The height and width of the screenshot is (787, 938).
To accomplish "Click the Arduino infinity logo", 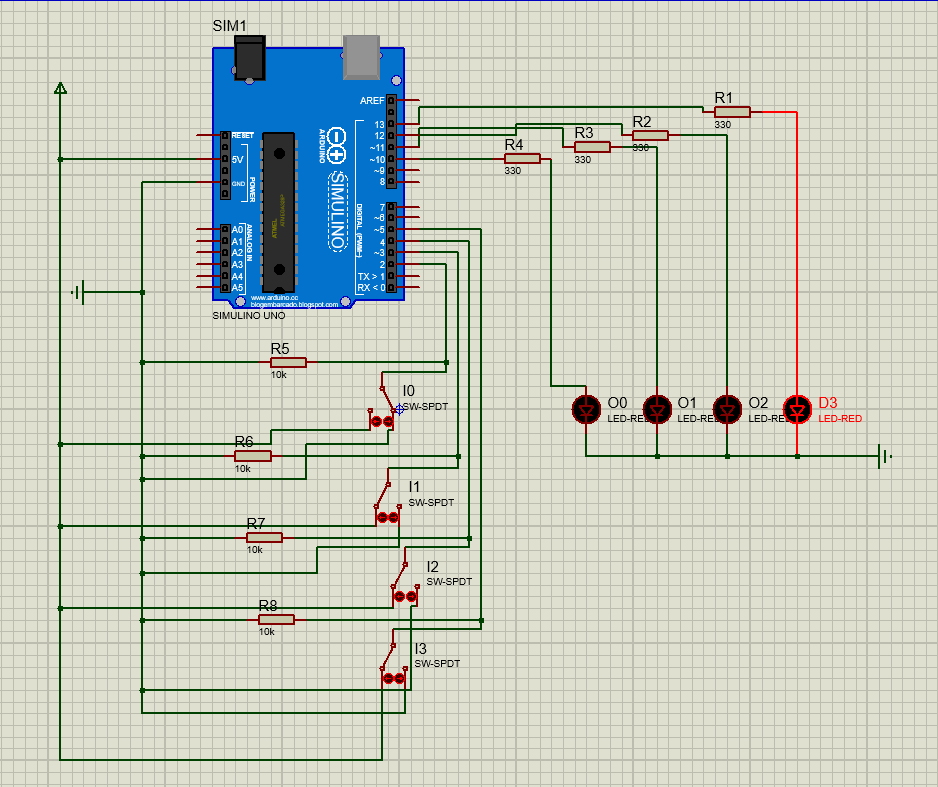I will pos(337,145).
